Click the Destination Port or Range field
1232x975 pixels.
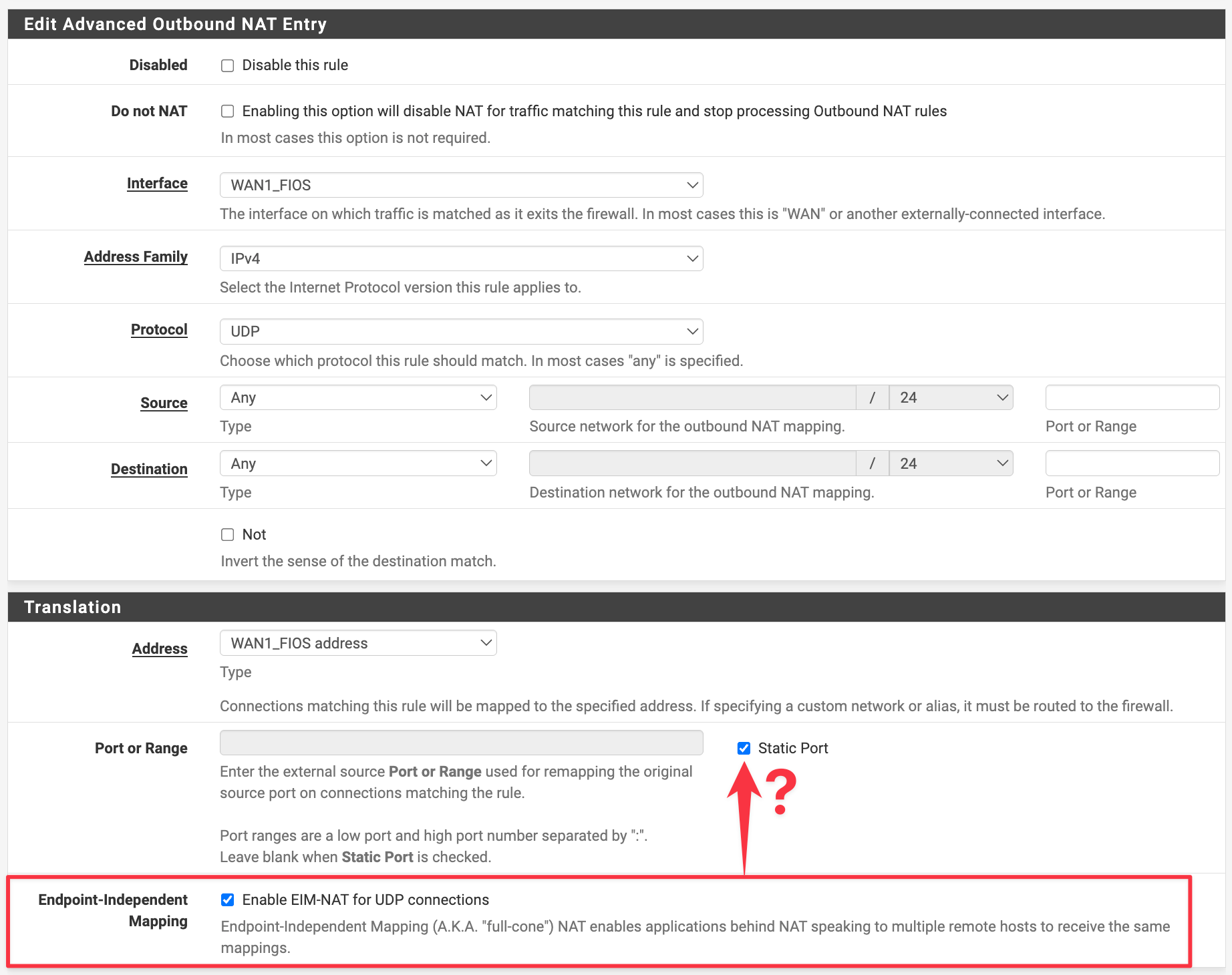[1132, 463]
